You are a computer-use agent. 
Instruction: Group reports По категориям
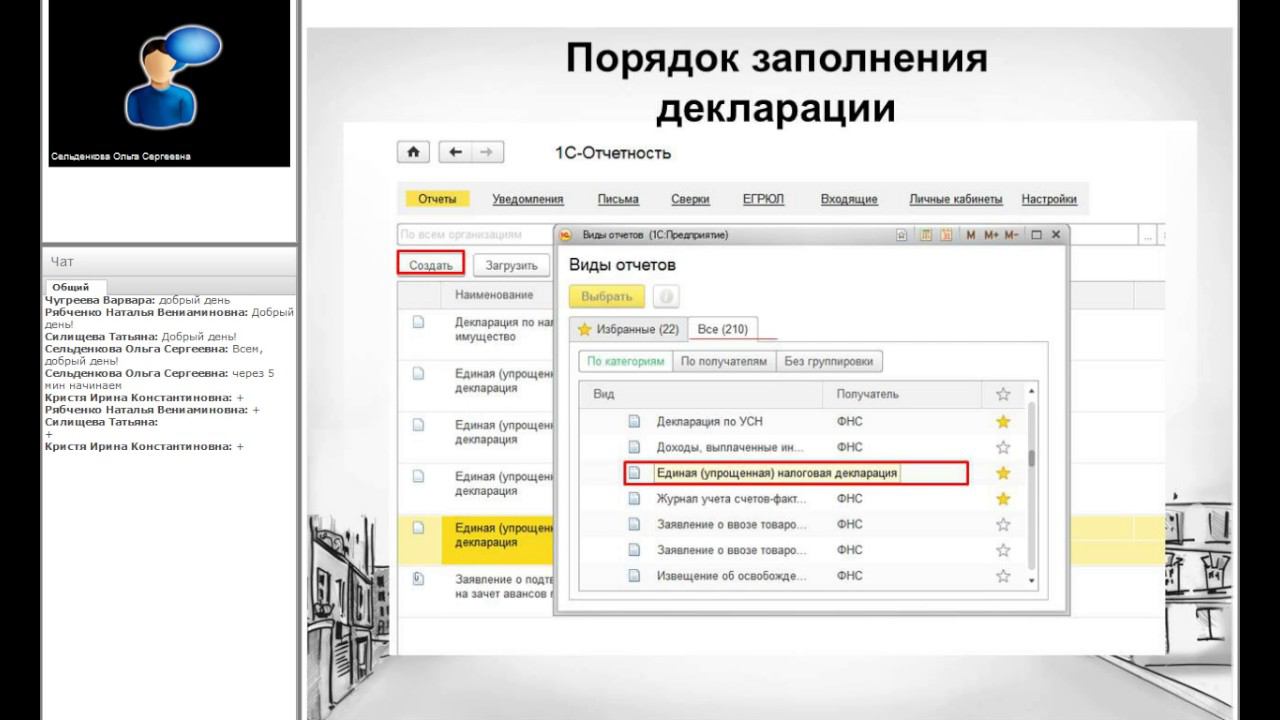tap(625, 361)
